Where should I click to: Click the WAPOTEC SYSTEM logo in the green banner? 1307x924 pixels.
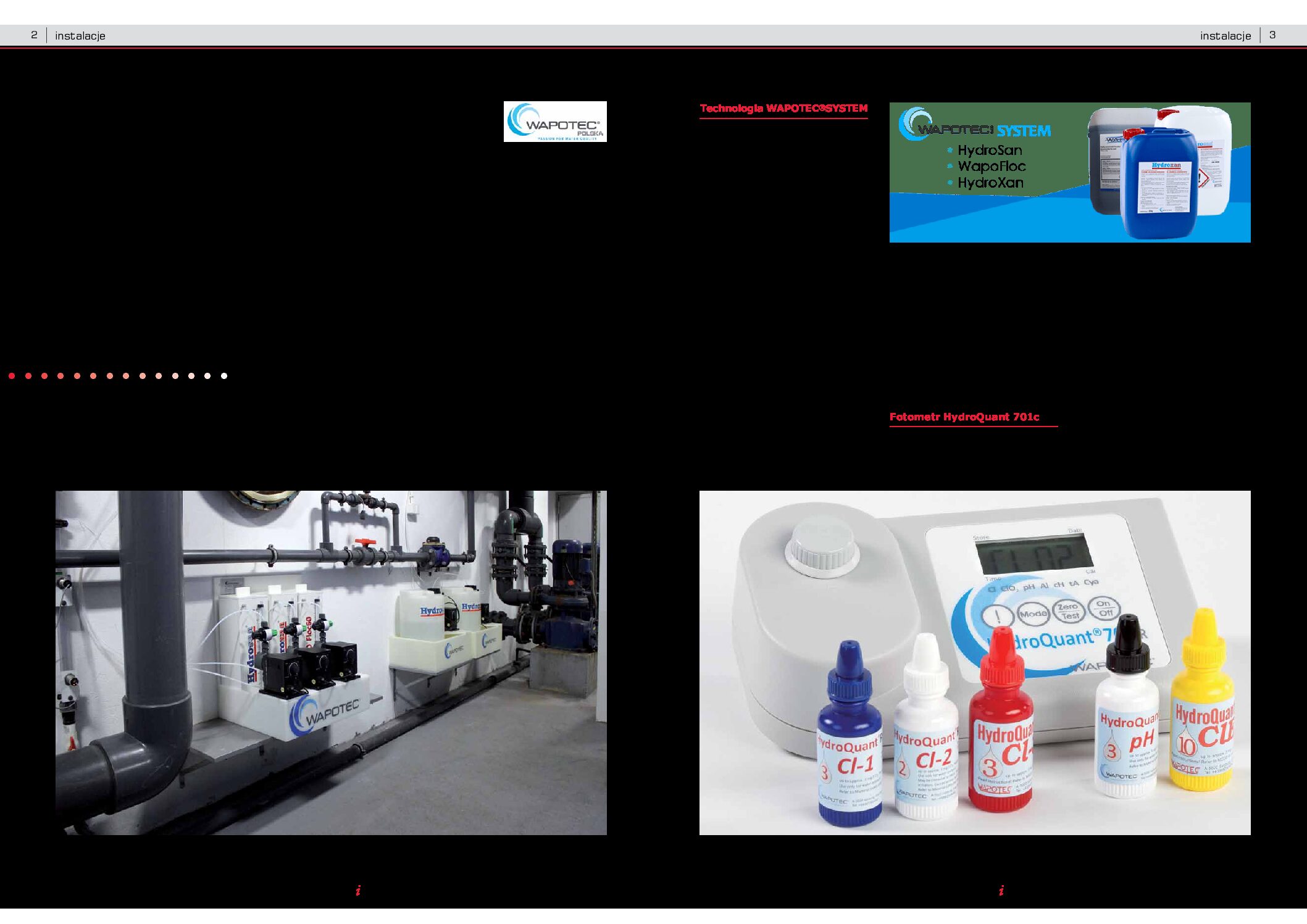click(974, 125)
